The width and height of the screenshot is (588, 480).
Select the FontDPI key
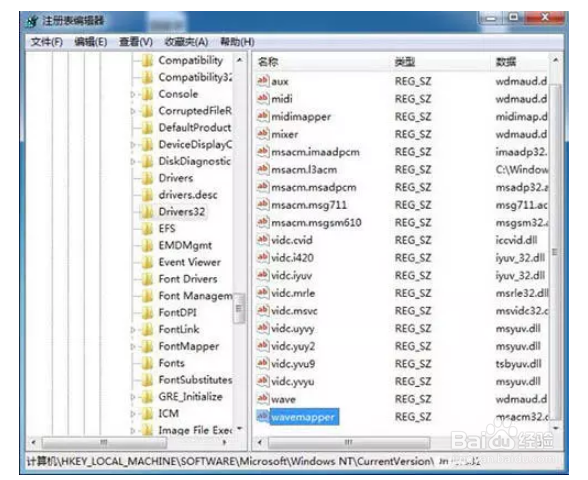(177, 312)
